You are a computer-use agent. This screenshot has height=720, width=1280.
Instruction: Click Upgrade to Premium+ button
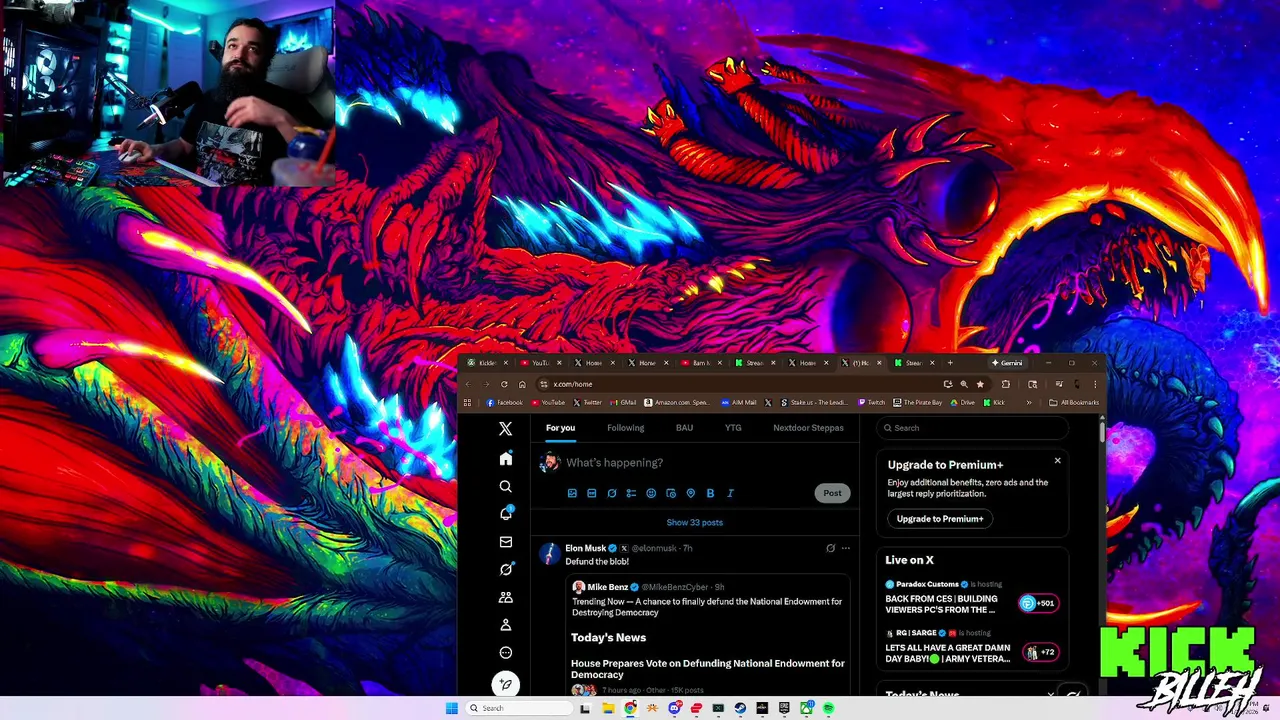click(x=940, y=519)
